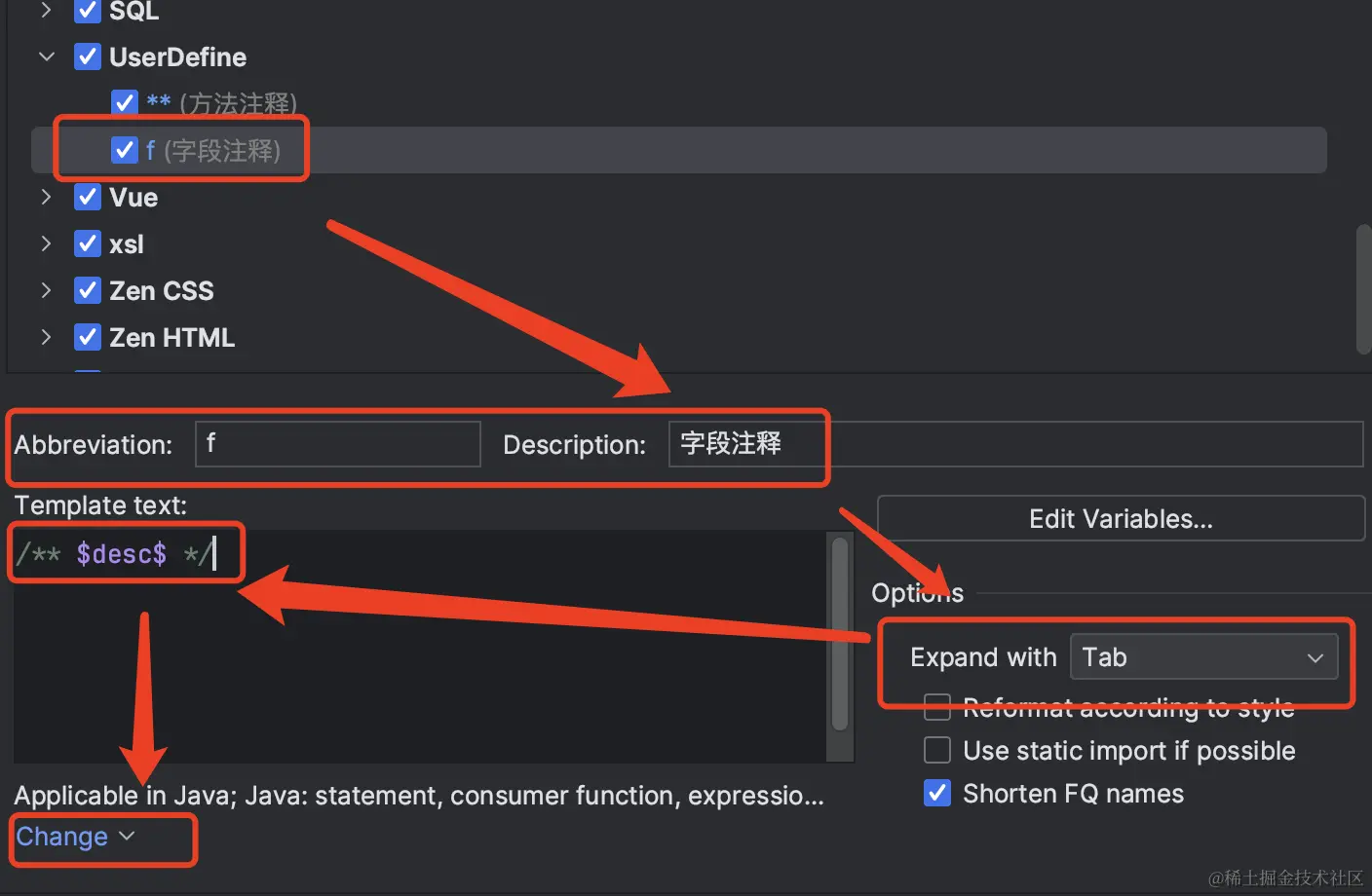Select the Zen CSS group label
The image size is (1372, 896).
161,290
